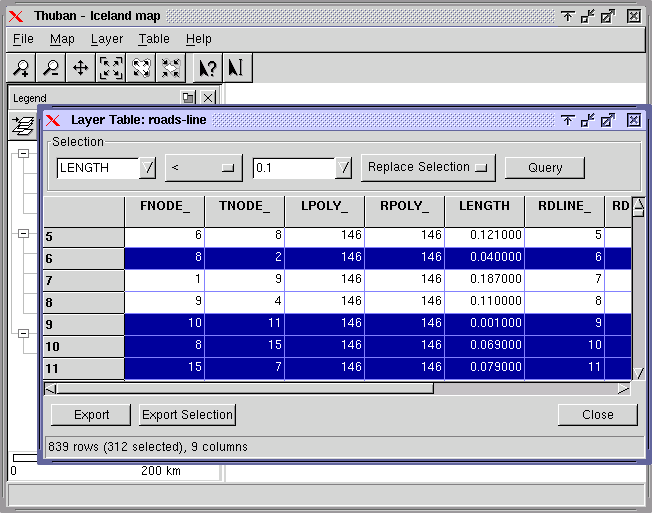Image resolution: width=652 pixels, height=513 pixels.
Task: Select row header 7
Action: [x=84, y=281]
